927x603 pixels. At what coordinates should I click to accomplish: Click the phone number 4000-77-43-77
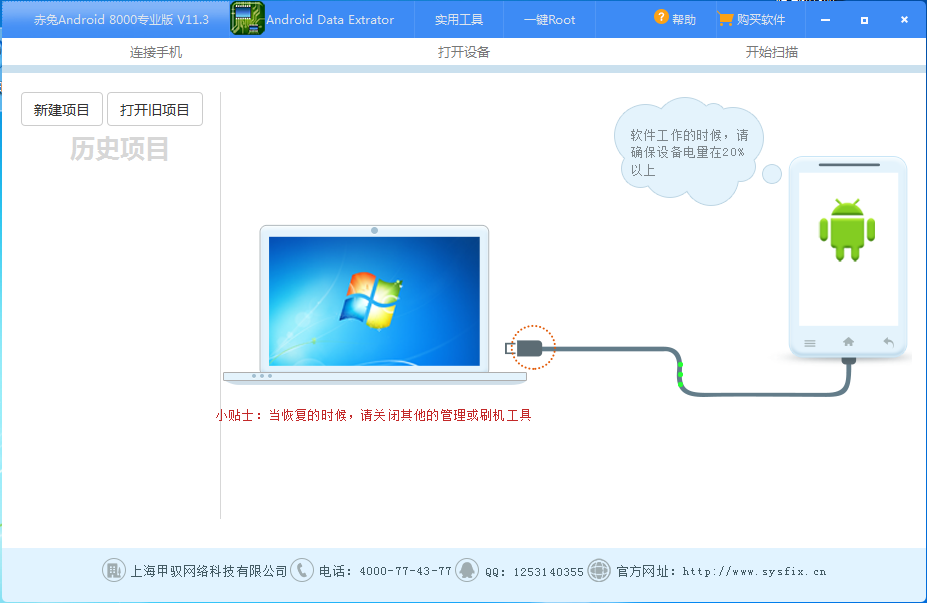[x=406, y=572]
